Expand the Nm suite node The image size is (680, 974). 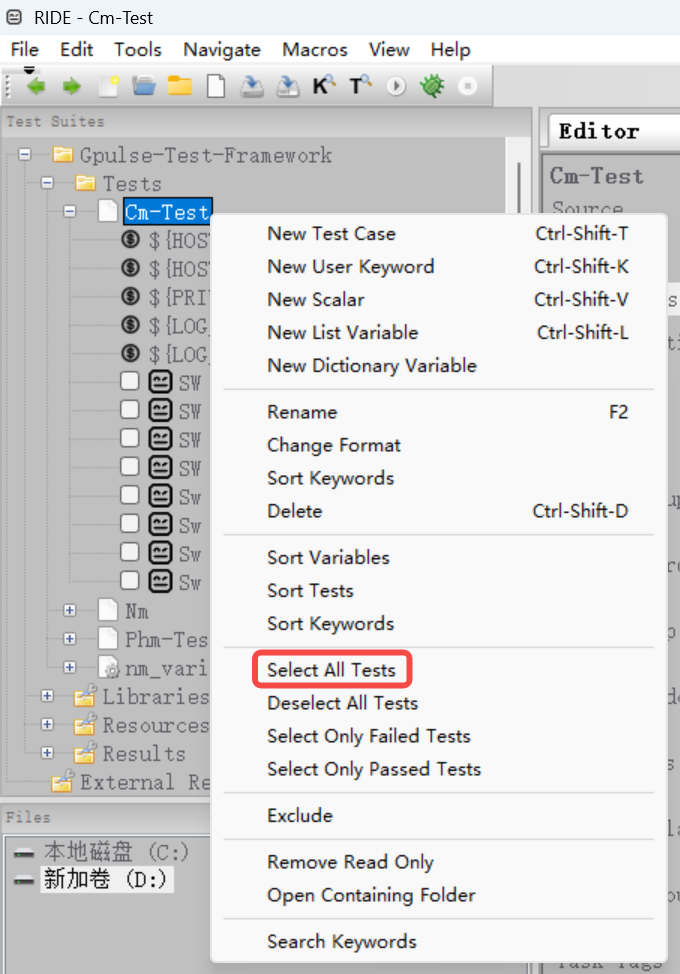(x=70, y=610)
